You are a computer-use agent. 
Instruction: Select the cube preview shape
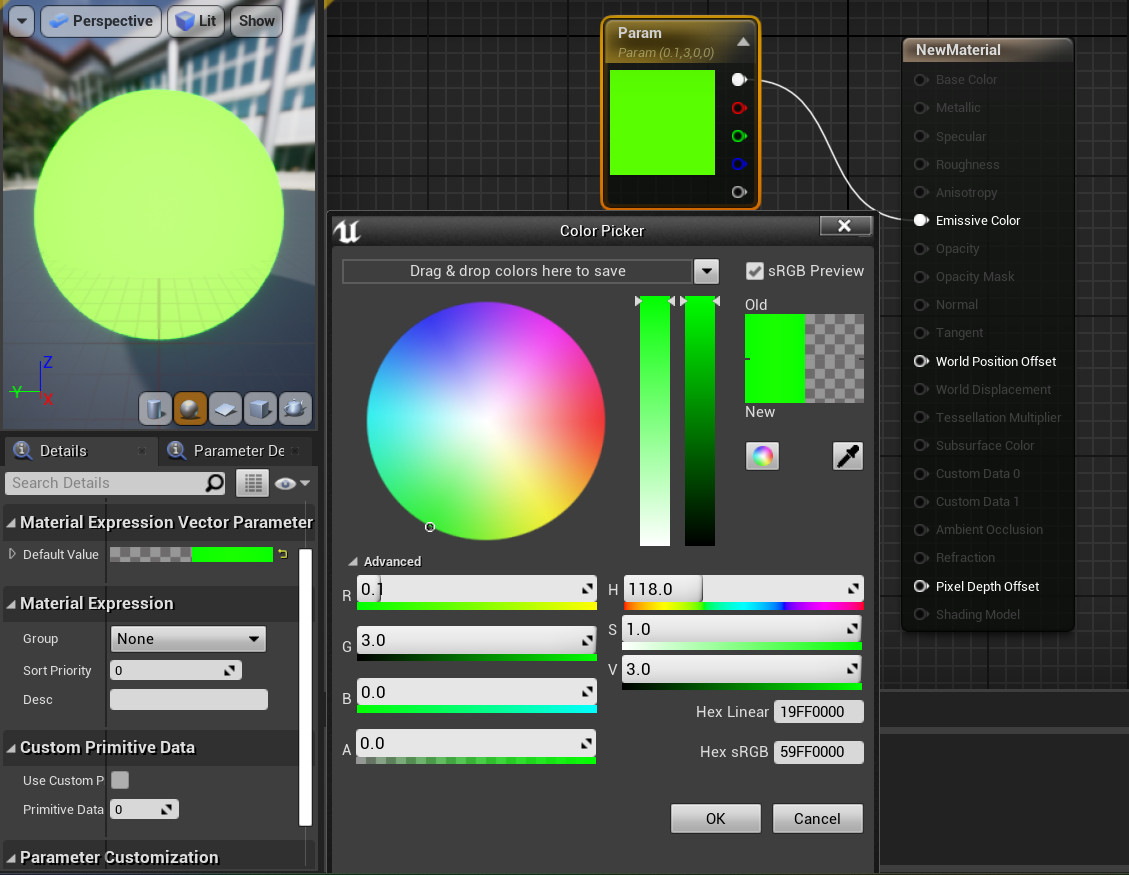(260, 408)
